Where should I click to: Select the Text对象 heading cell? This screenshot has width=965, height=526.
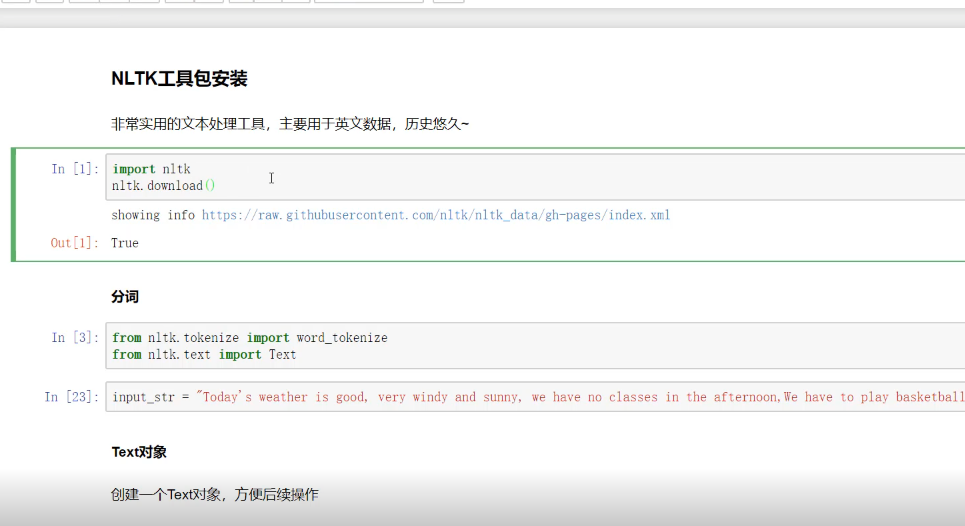click(139, 452)
